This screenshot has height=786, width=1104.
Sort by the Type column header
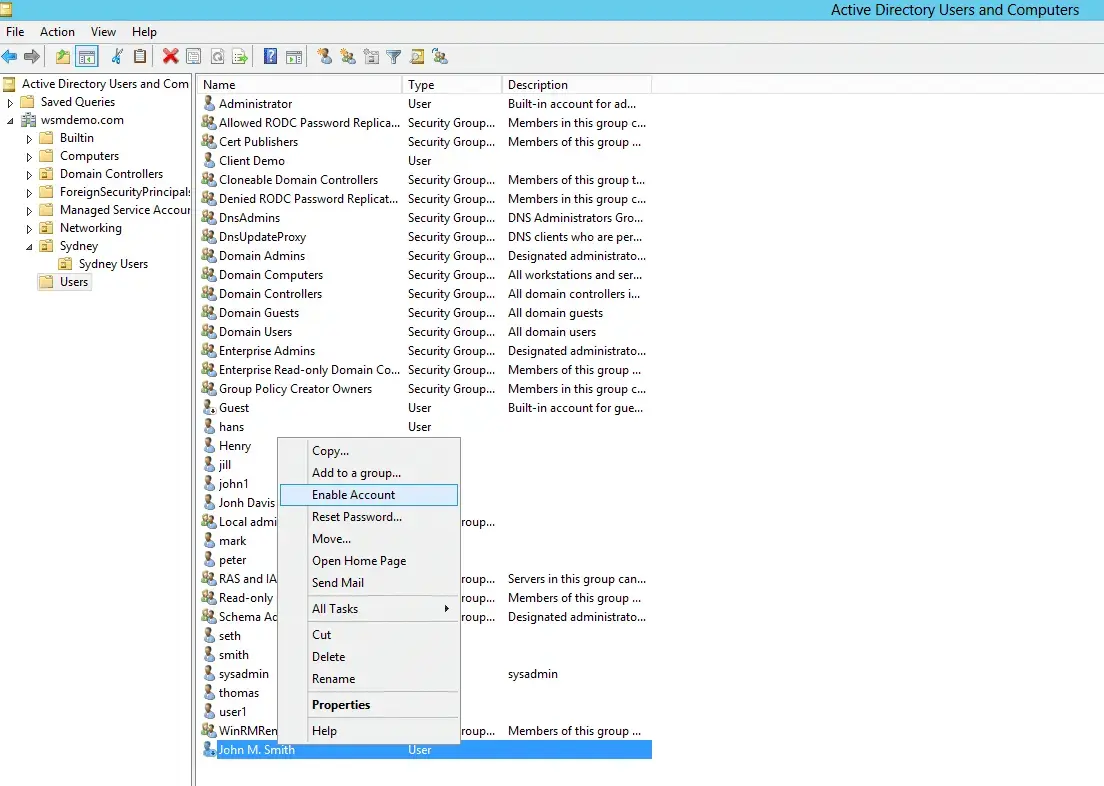tap(452, 85)
